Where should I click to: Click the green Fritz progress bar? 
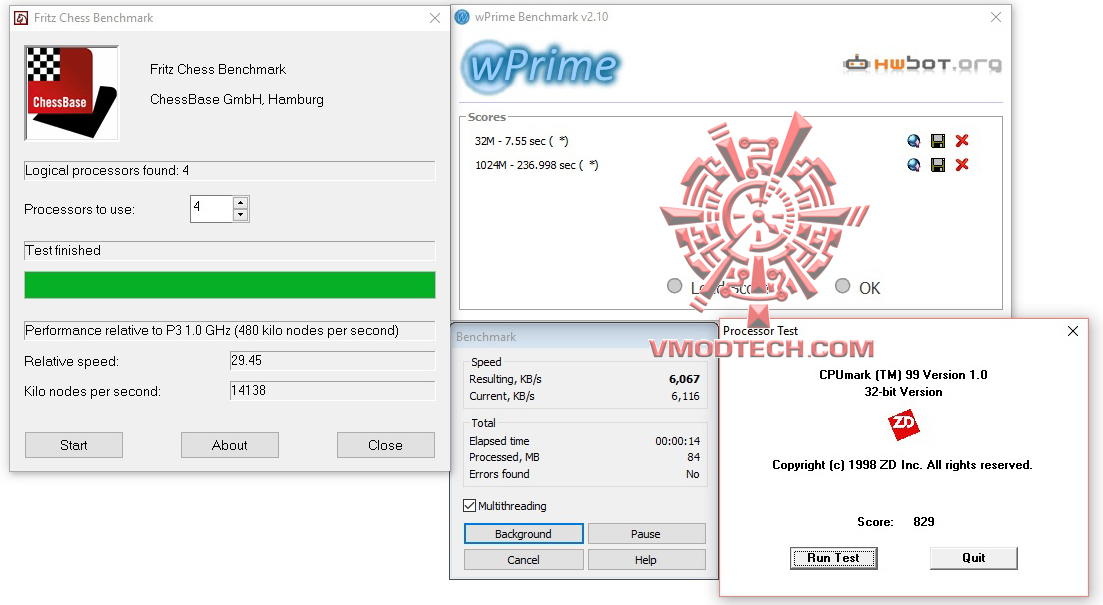[230, 286]
